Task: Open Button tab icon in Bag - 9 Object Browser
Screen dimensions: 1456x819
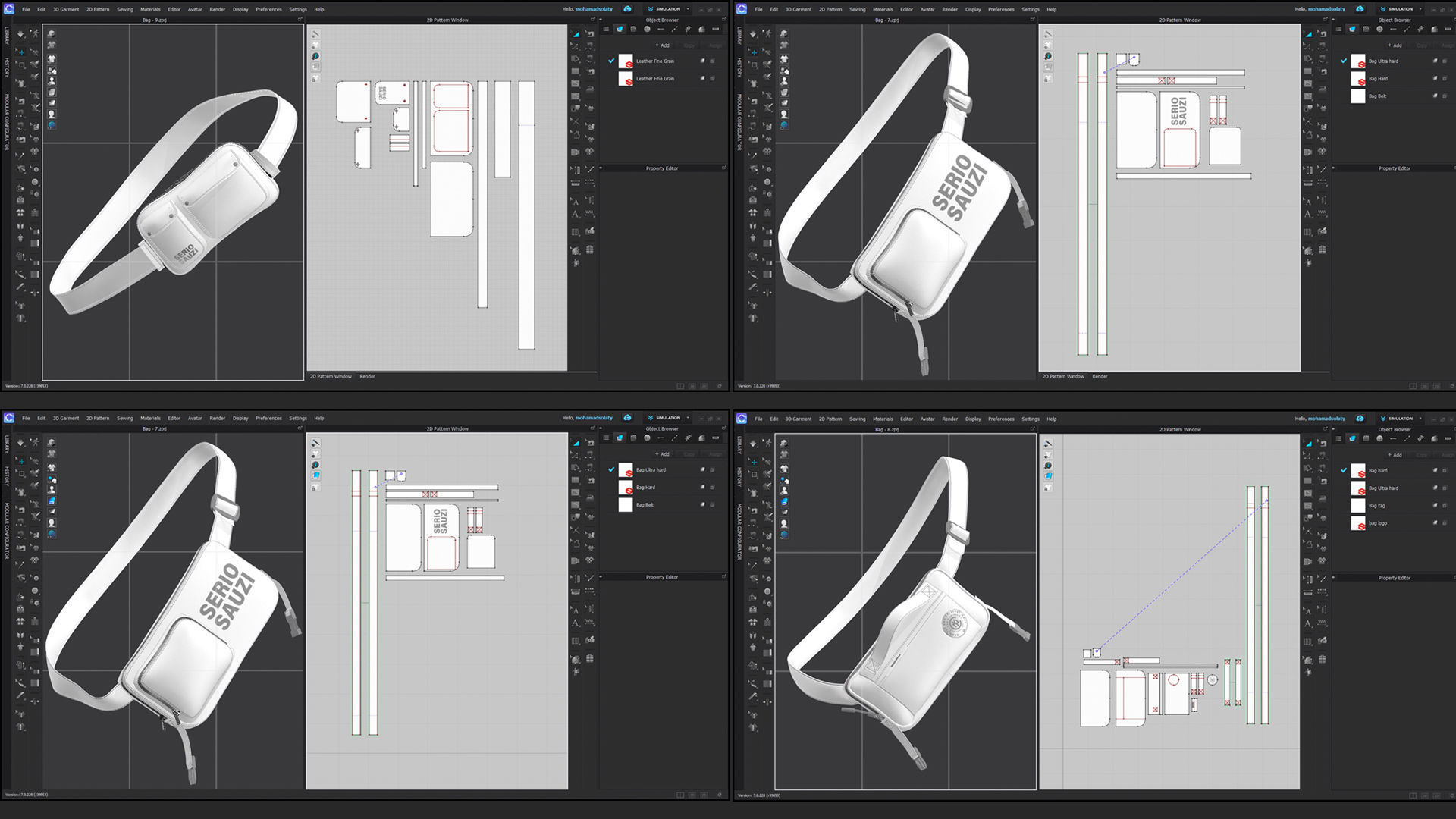Action: pos(647,29)
